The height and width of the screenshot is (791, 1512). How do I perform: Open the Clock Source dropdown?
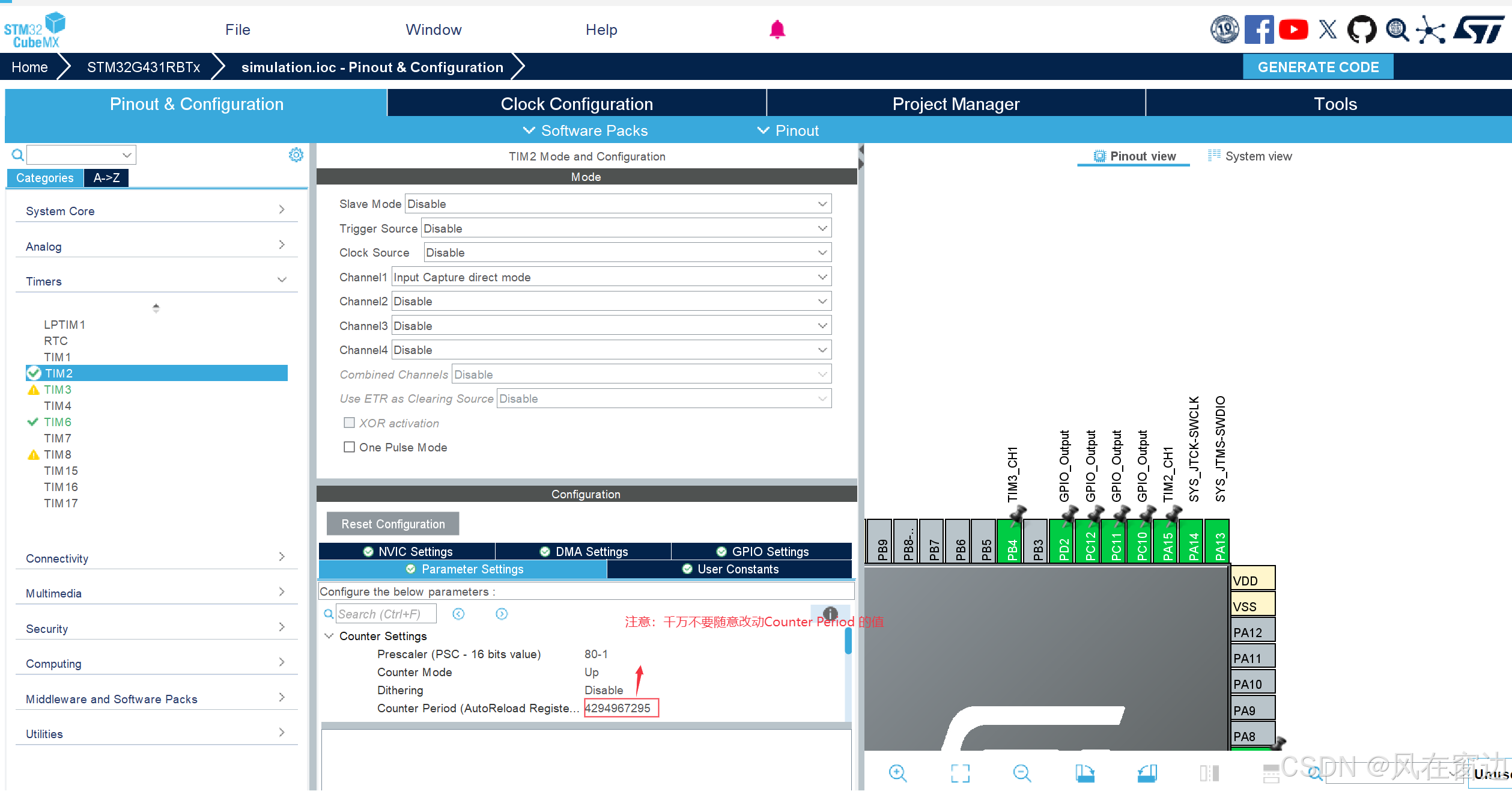pyautogui.click(x=627, y=252)
